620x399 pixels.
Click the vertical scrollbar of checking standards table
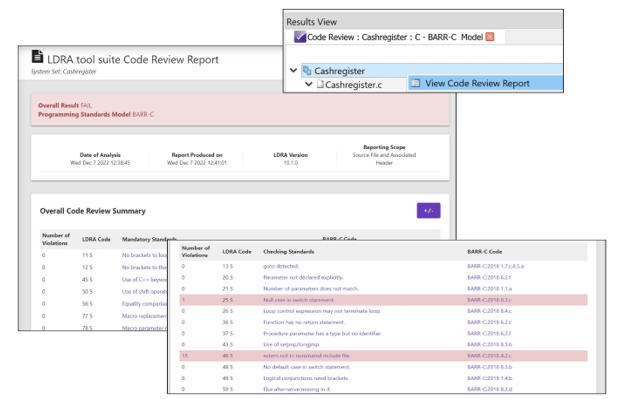[601, 317]
